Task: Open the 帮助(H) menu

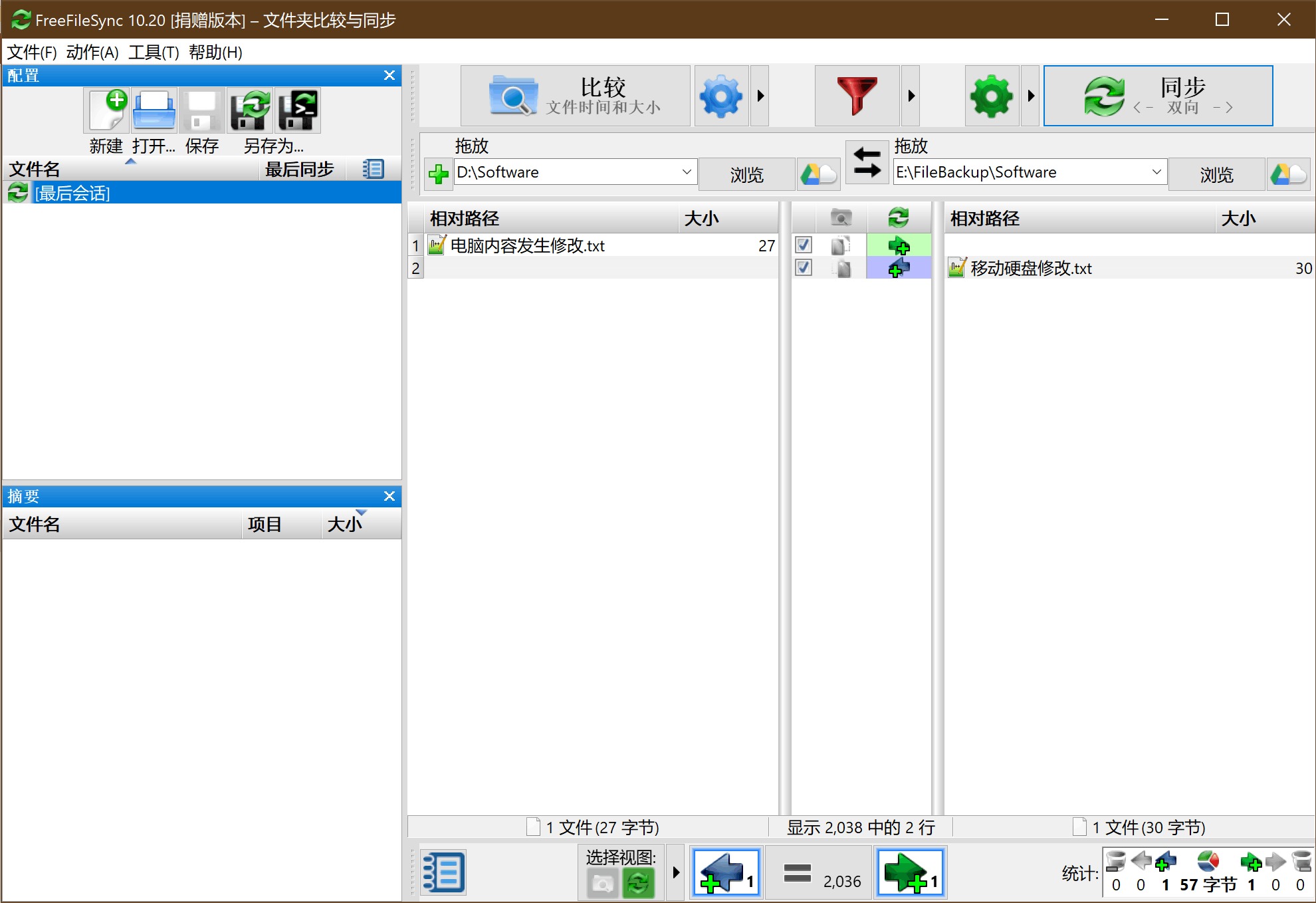Action: [x=215, y=53]
